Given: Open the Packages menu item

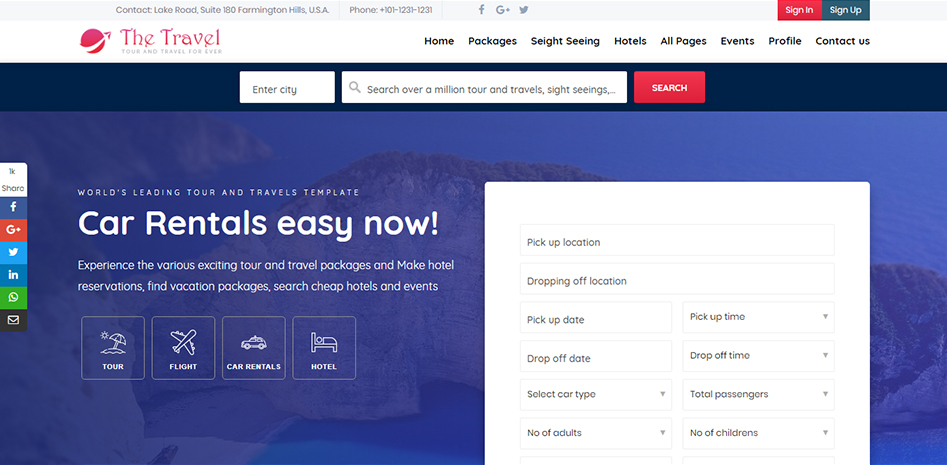Looking at the screenshot, I should pos(492,41).
